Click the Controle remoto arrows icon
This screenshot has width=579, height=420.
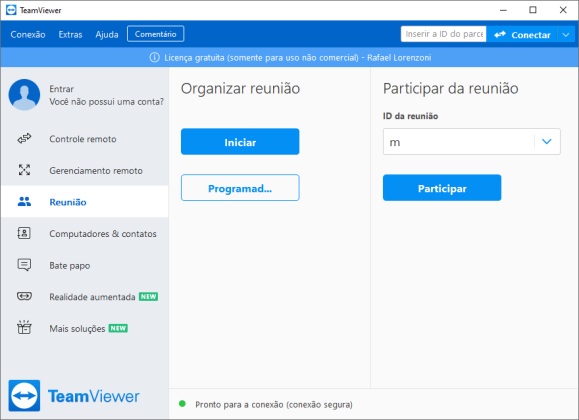point(24,139)
